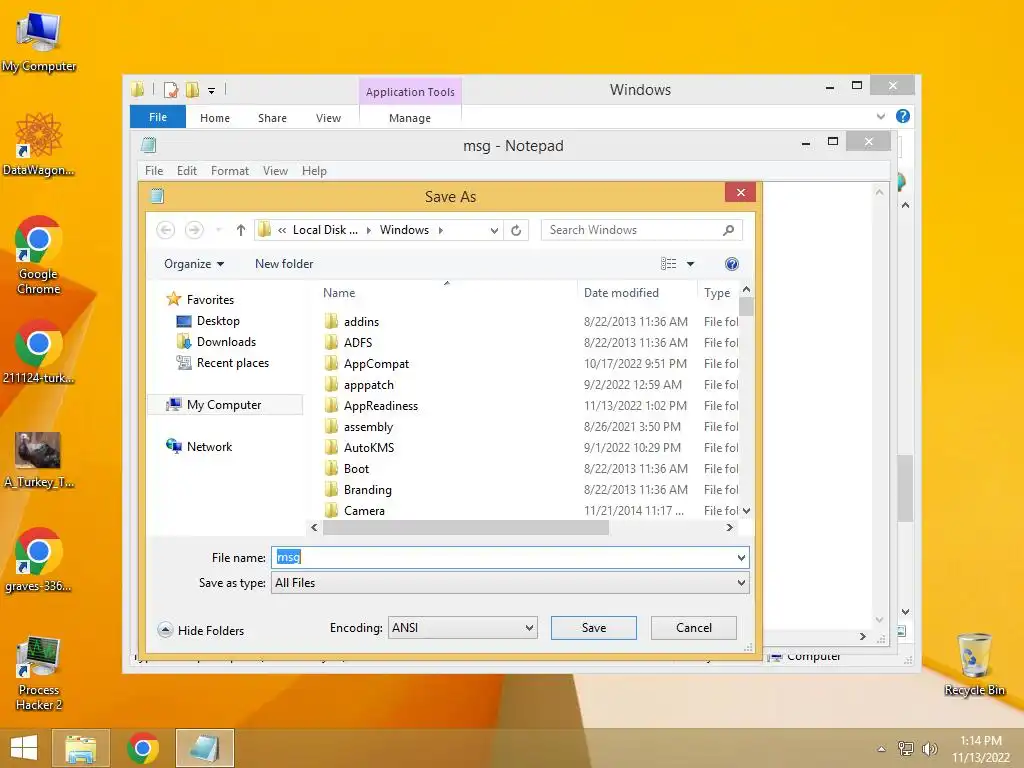Viewport: 1024px width, 768px height.
Task: Switch to Explorer Home tab
Action: pos(215,118)
